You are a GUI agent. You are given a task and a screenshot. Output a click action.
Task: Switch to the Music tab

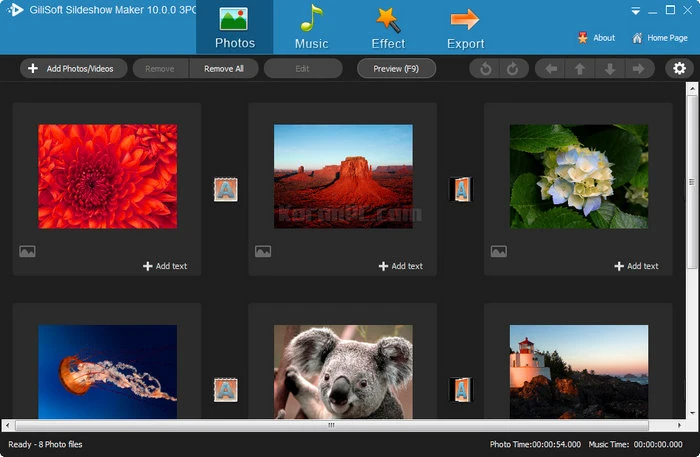click(x=311, y=28)
